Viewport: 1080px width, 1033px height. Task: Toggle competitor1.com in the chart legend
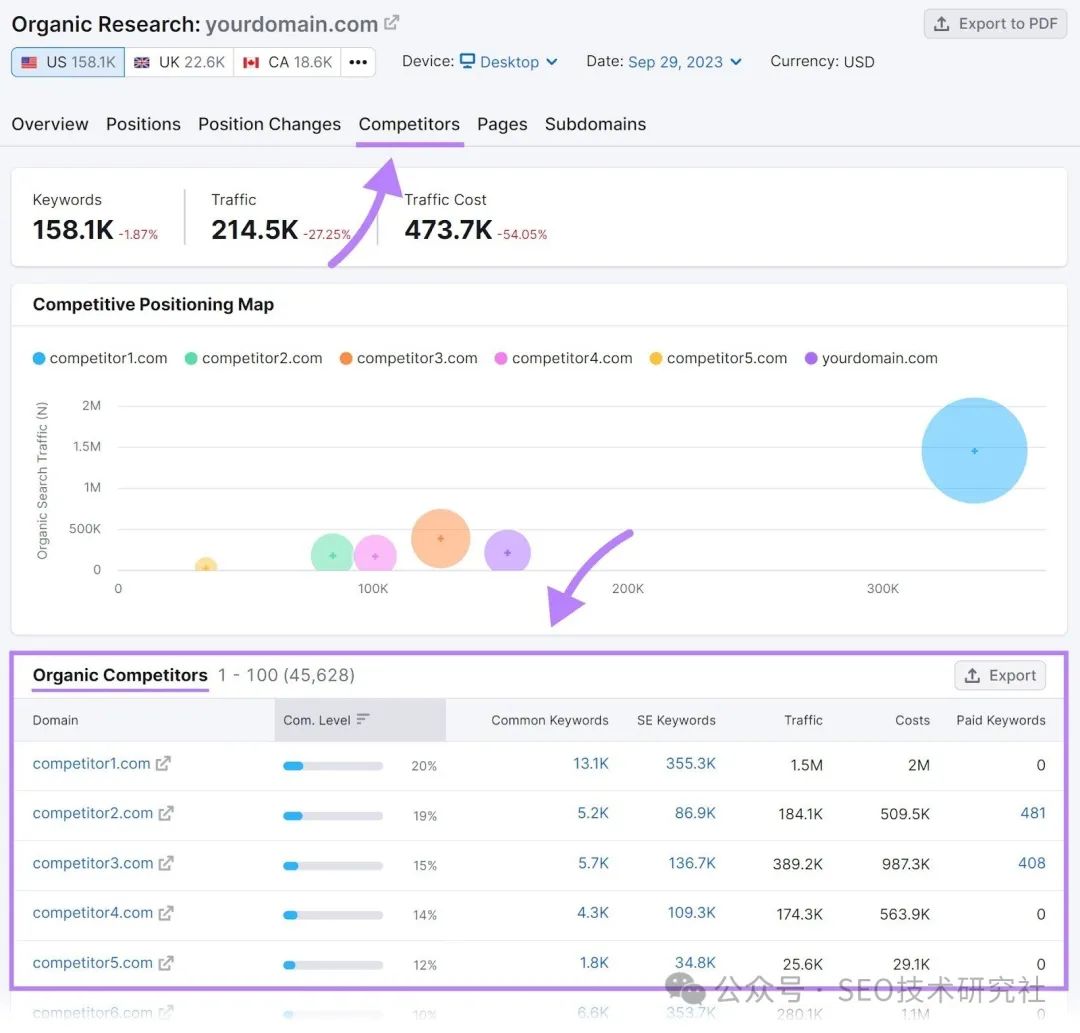pyautogui.click(x=100, y=358)
